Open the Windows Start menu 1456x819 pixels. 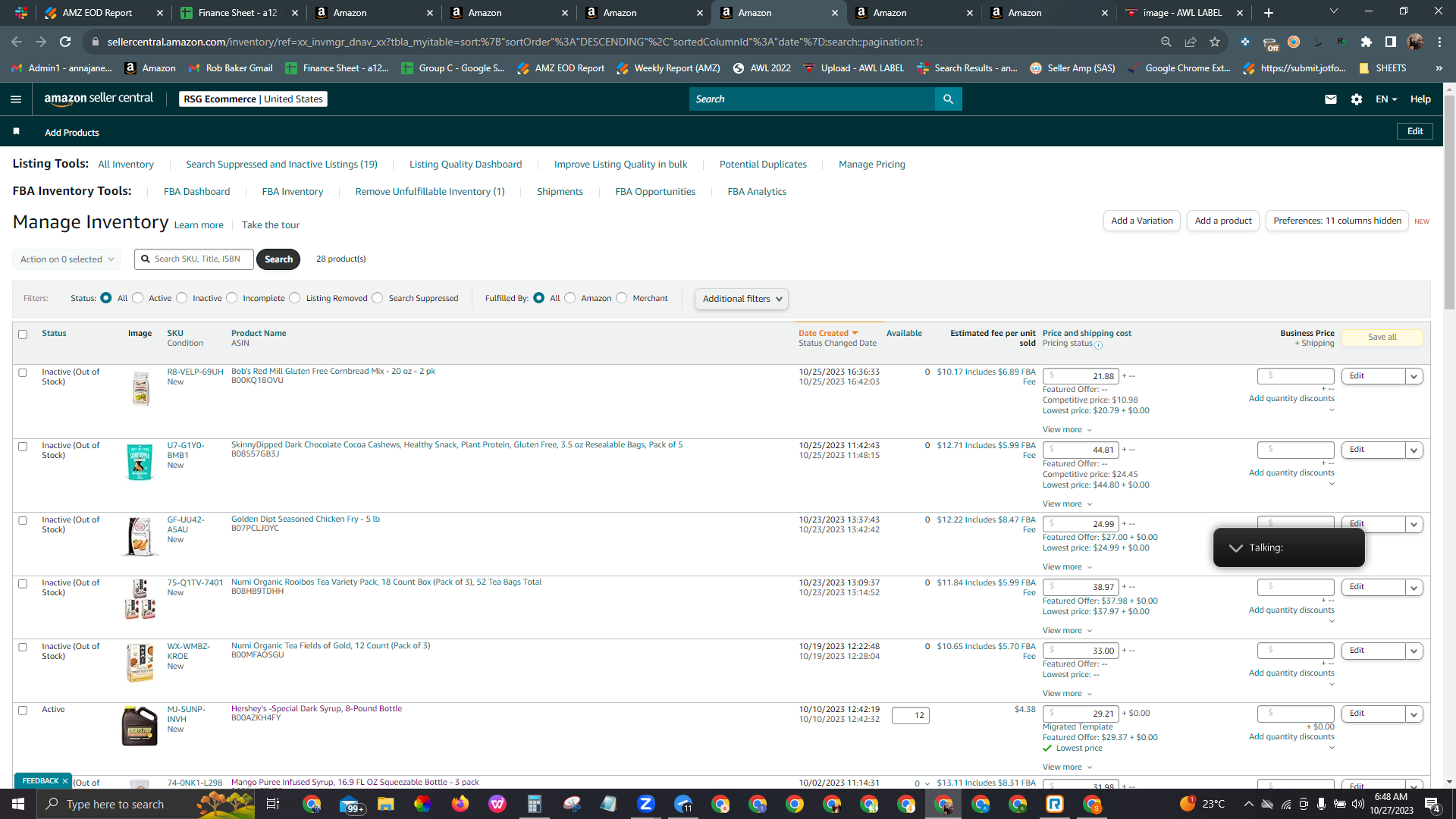point(18,804)
